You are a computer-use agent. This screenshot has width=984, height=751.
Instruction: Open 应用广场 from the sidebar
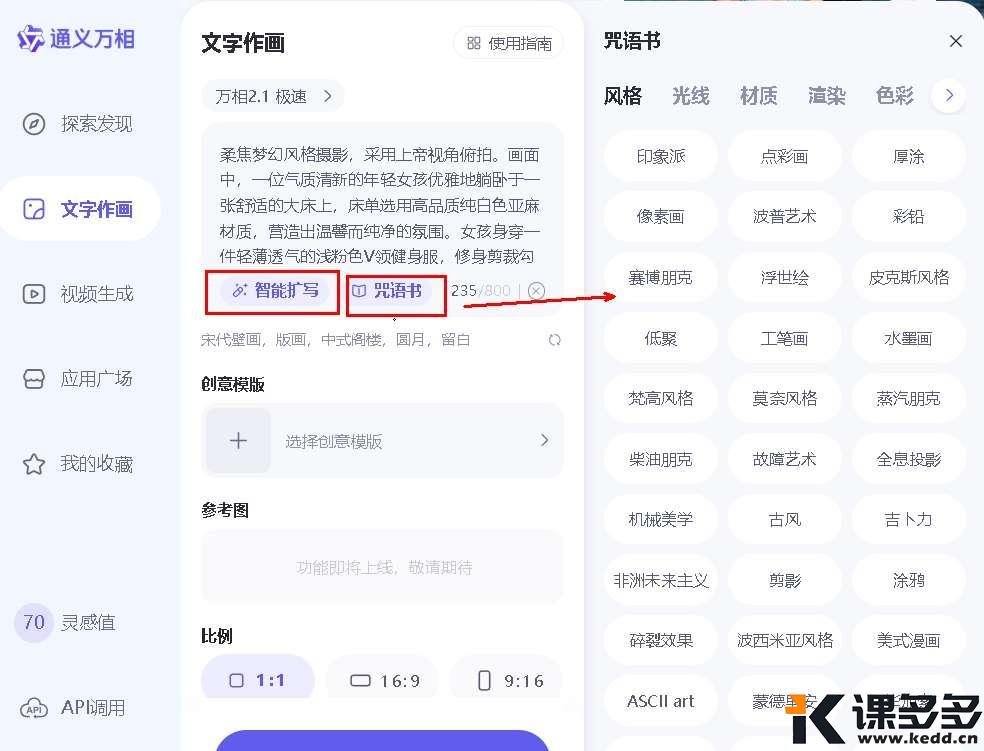33,379
